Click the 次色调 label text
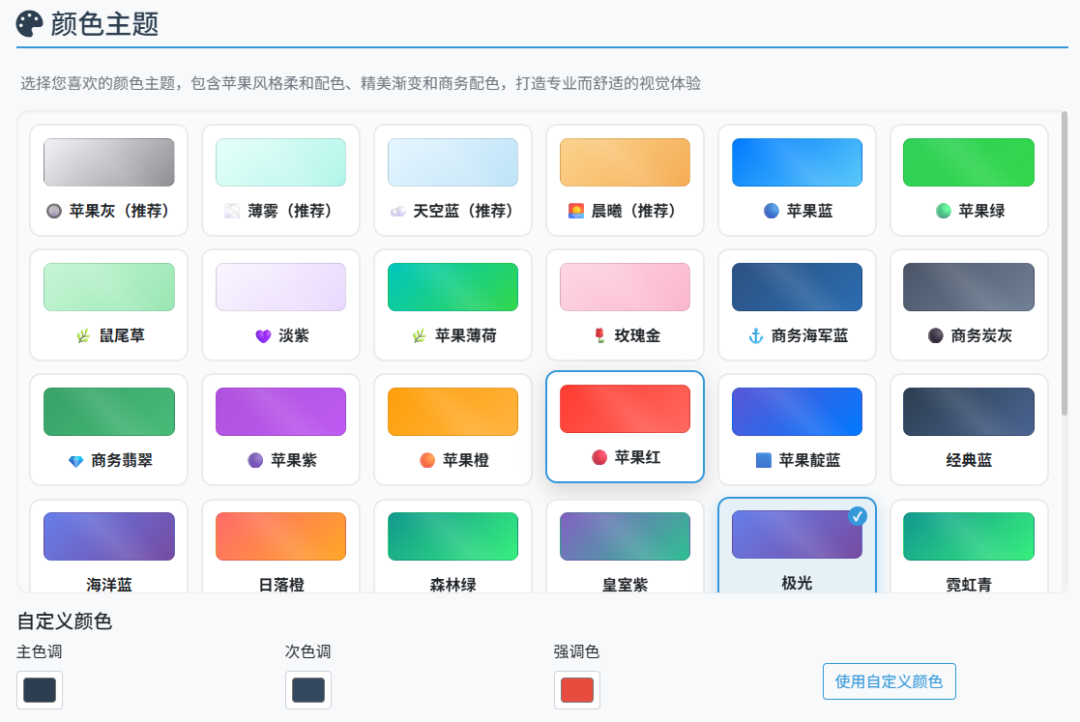Image resolution: width=1080 pixels, height=722 pixels. [x=308, y=651]
